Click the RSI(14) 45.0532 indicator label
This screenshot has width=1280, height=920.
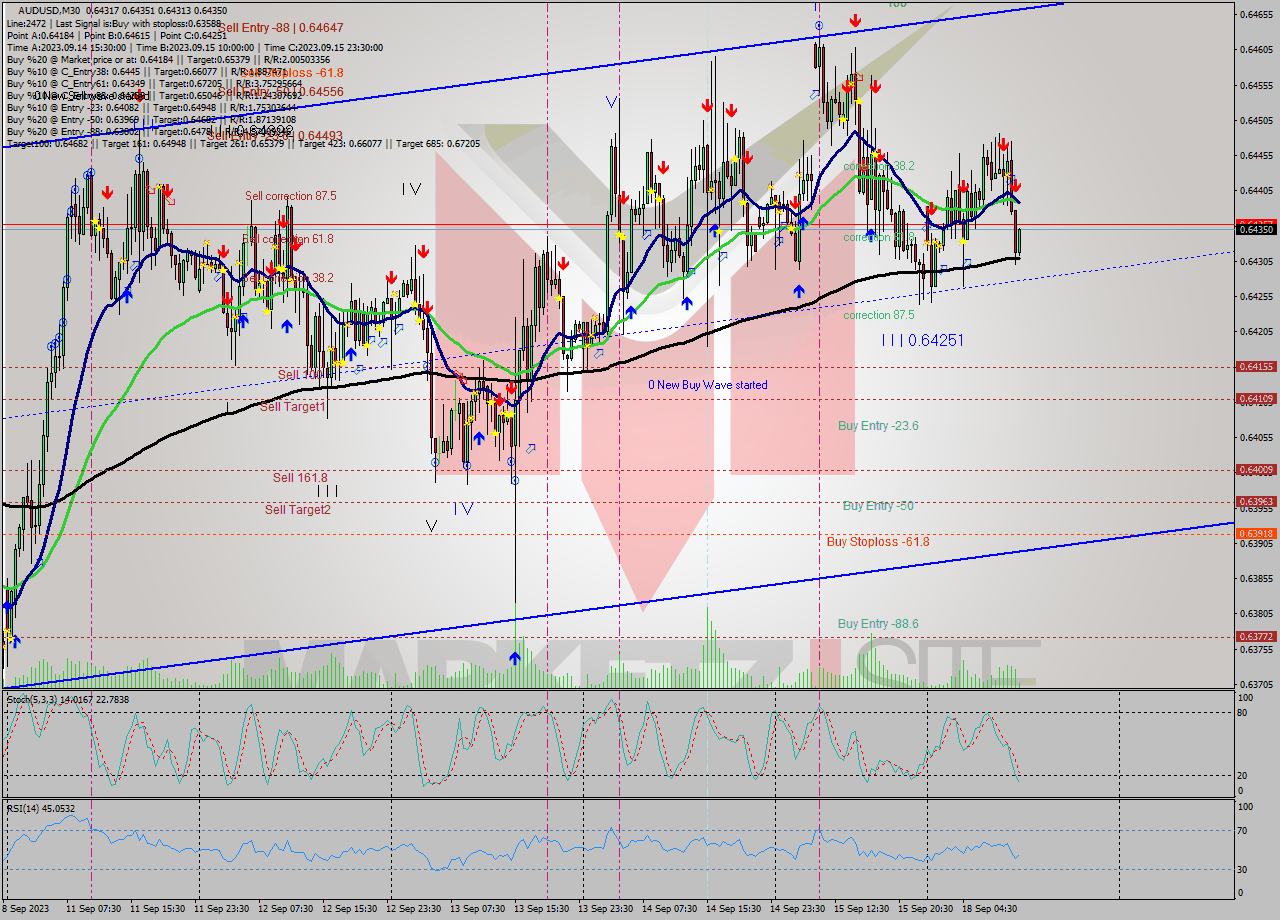(x=41, y=808)
